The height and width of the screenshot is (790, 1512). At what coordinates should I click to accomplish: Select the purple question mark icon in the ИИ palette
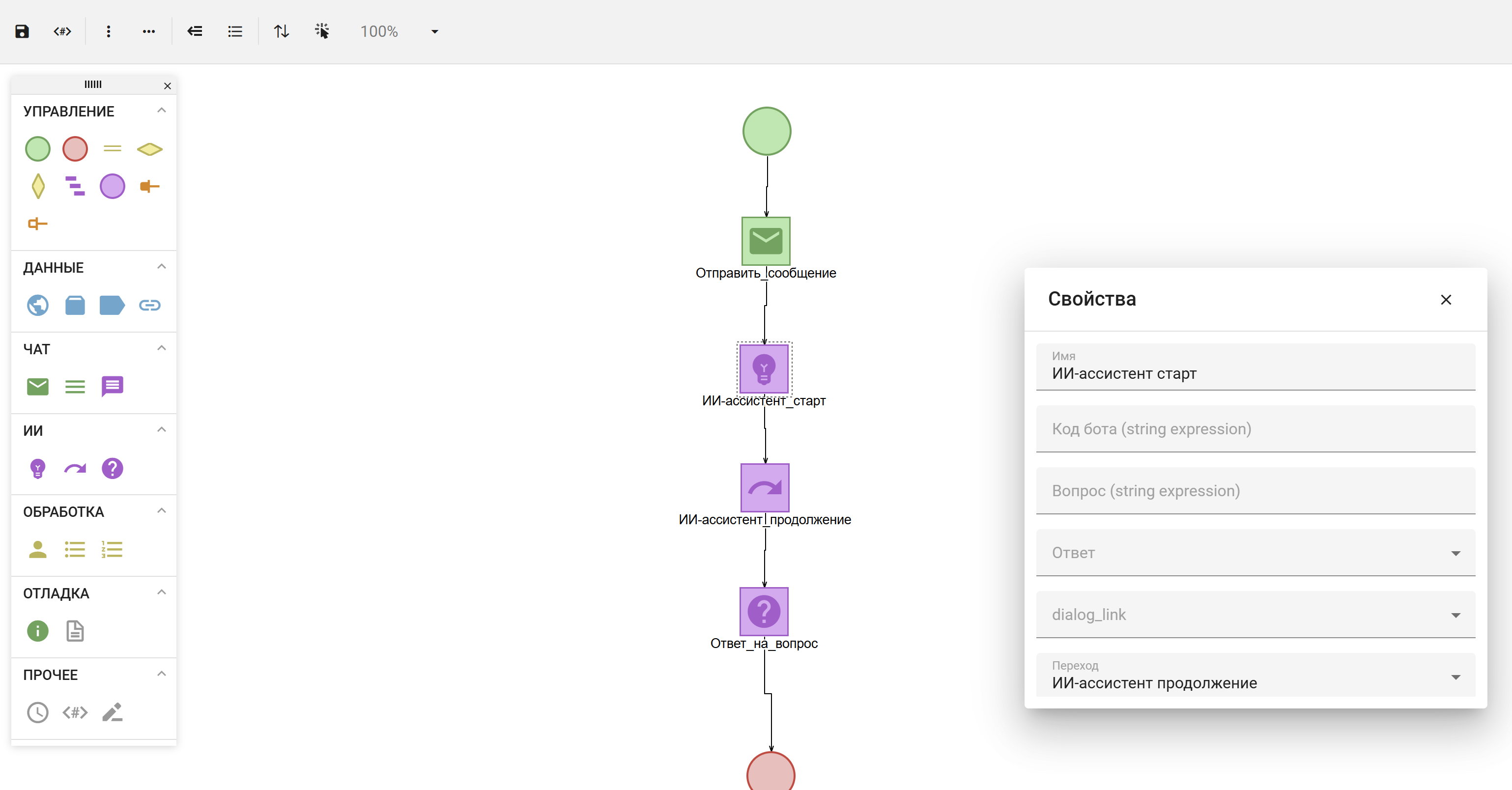click(112, 468)
